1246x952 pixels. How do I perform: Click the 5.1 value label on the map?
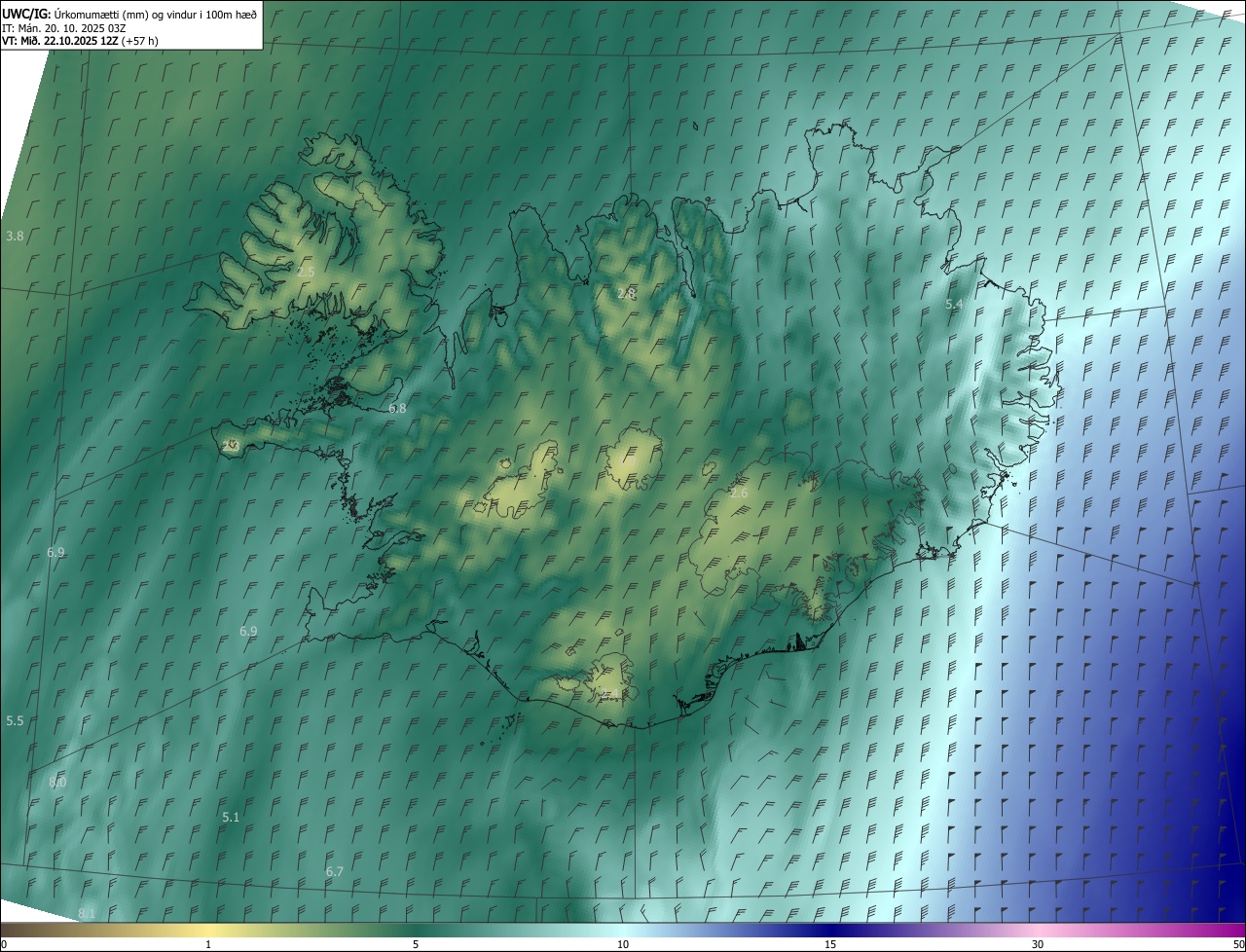pos(231,818)
